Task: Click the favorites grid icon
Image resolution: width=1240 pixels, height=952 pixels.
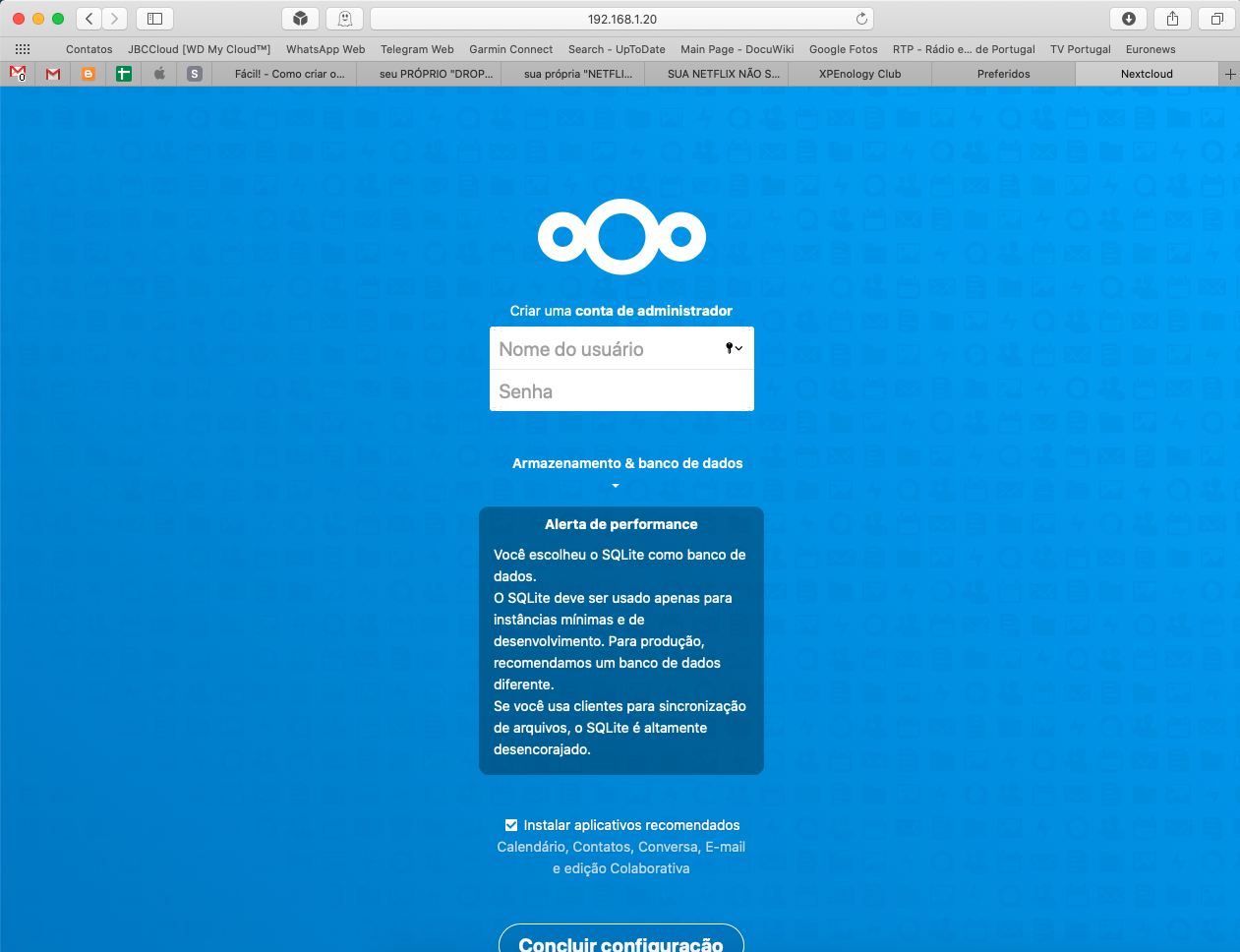Action: [23, 49]
